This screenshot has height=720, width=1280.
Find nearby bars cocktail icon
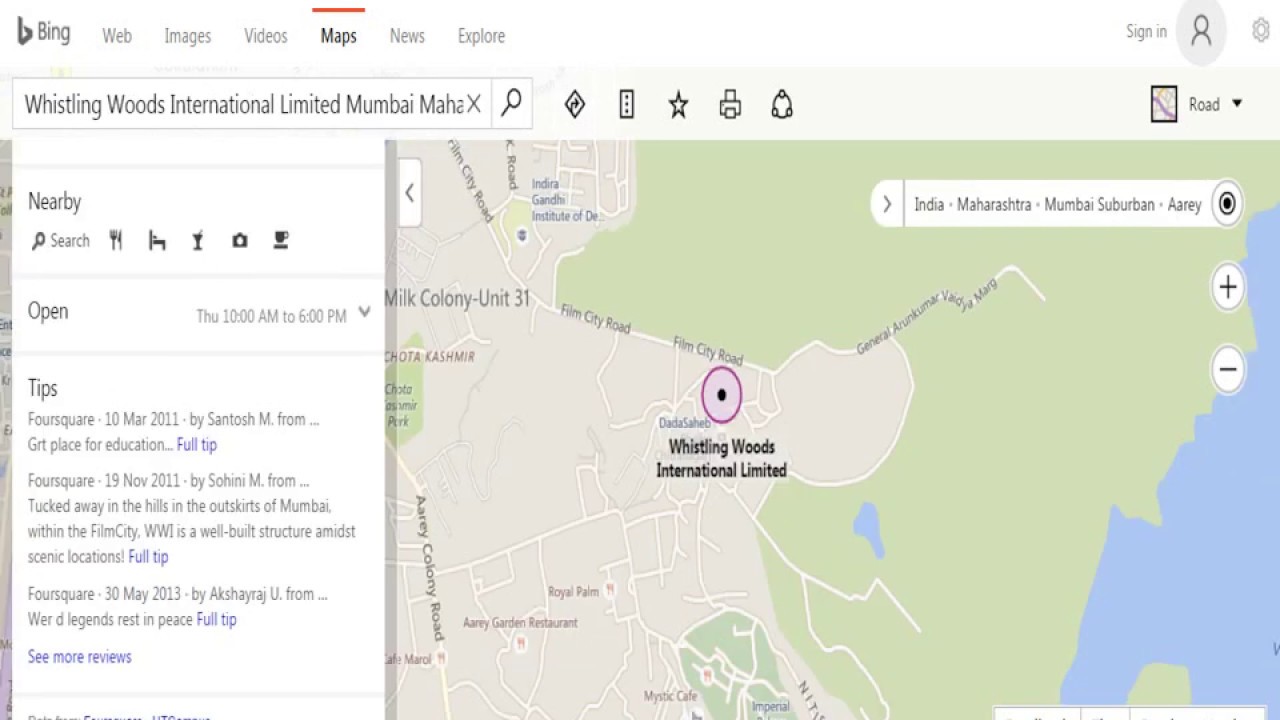tap(198, 240)
